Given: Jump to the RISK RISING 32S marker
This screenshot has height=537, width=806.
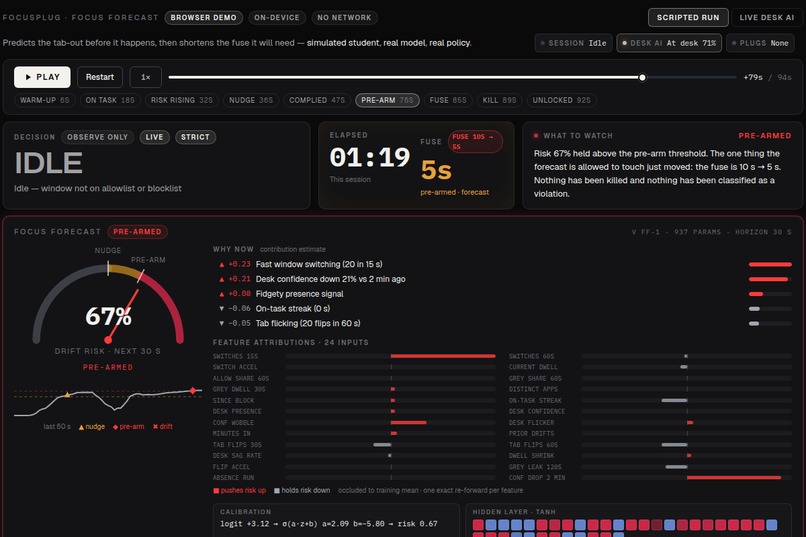Looking at the screenshot, I should (181, 100).
